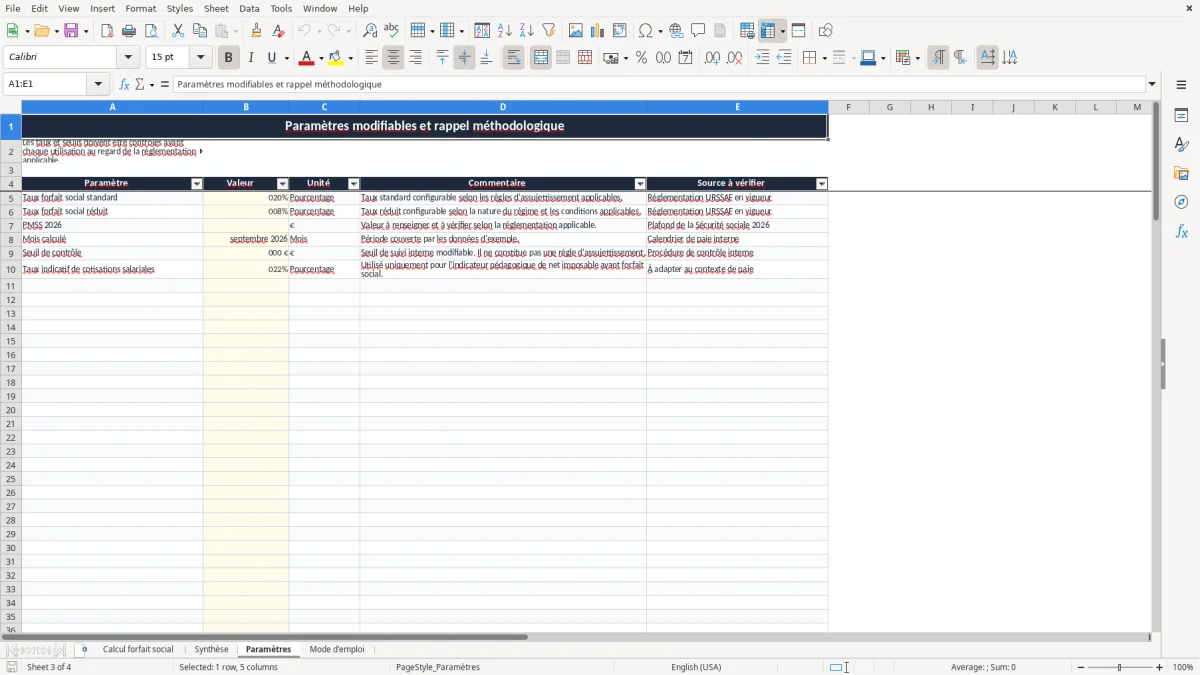1200x675 pixels.
Task: Toggle AutoFilter funnel icon
Action: tap(548, 31)
